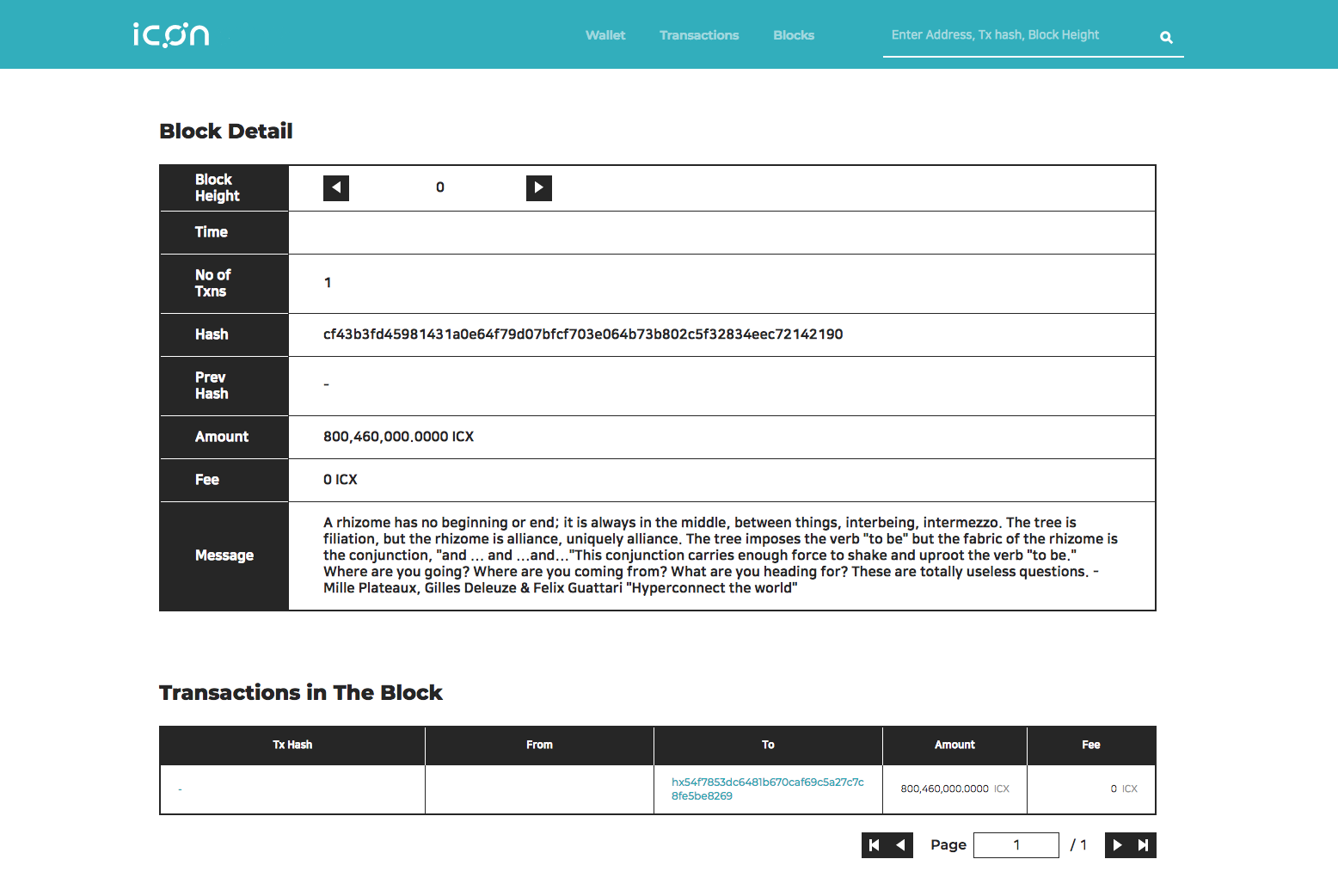1338x896 pixels.
Task: Go to next transactions page
Action: [1117, 845]
